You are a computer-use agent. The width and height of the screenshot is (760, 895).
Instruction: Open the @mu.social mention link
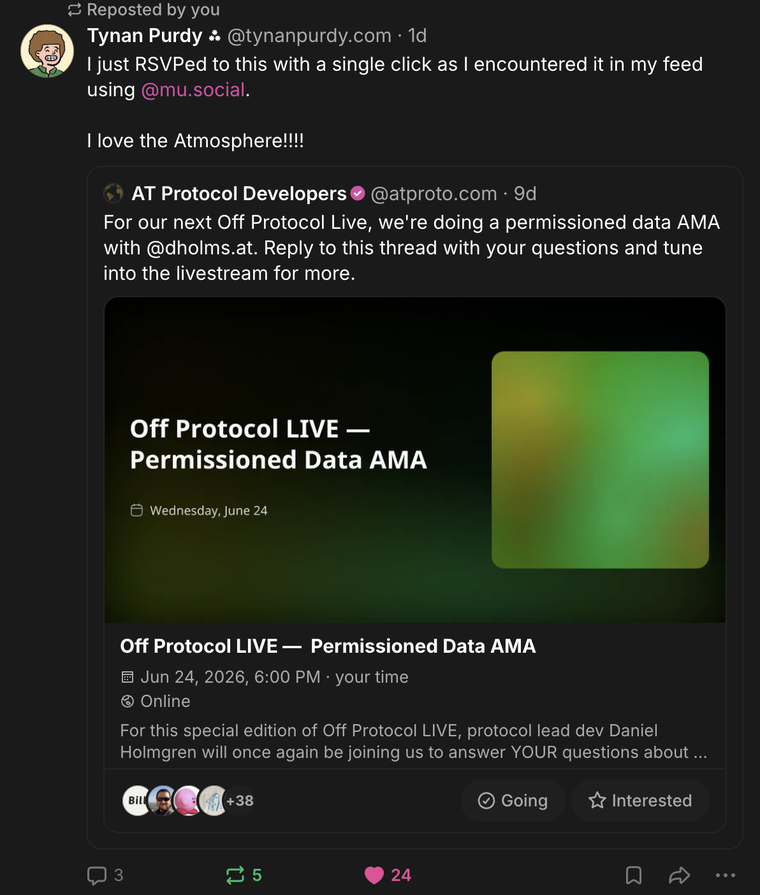coord(193,90)
